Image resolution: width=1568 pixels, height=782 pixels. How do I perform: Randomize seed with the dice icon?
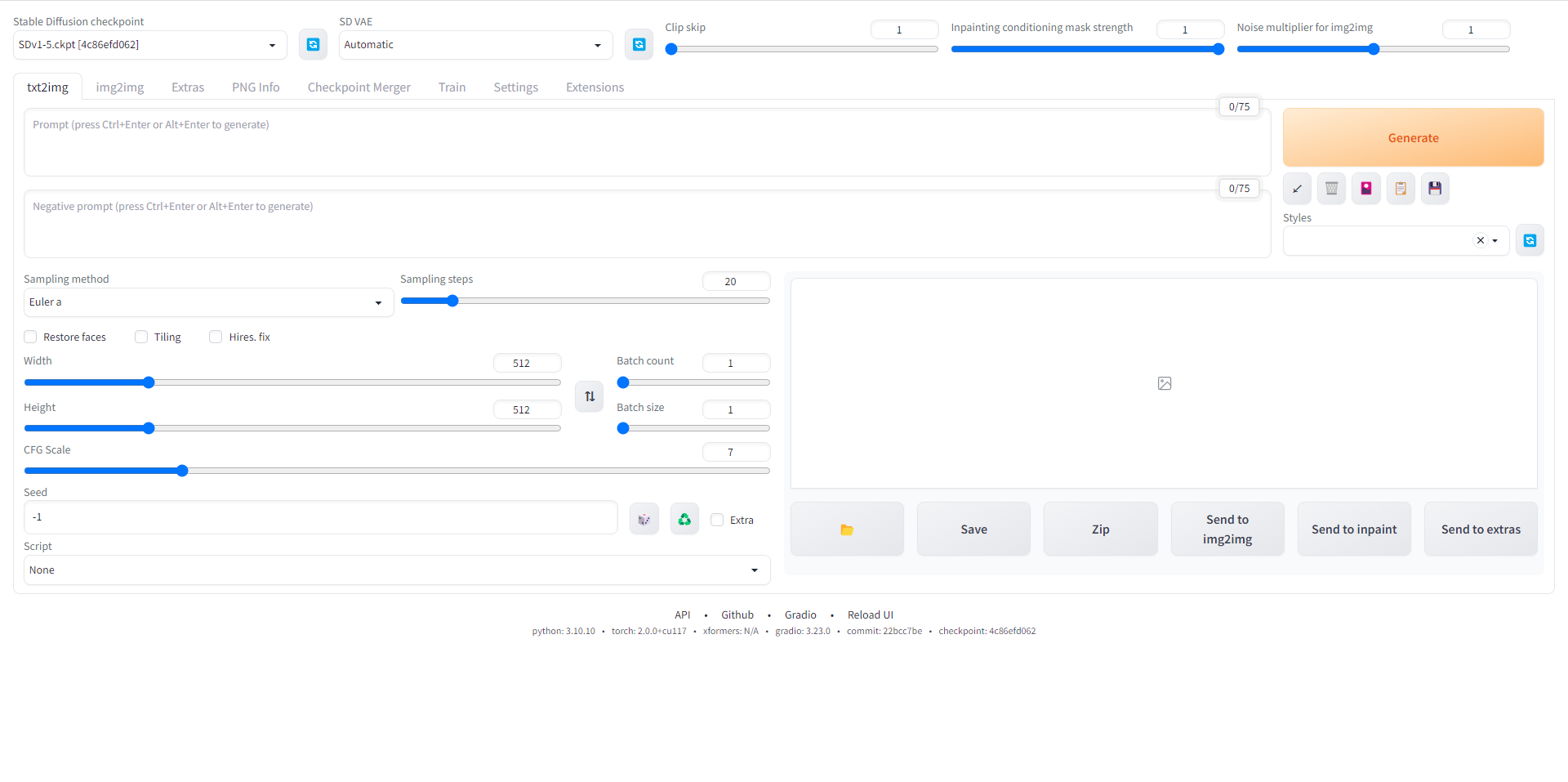coord(644,520)
